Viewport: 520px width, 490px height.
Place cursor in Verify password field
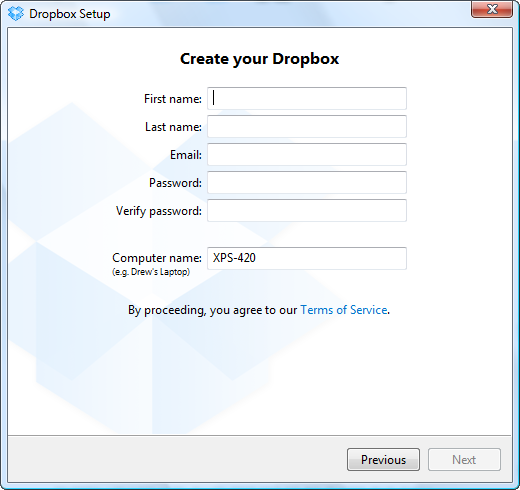click(307, 210)
